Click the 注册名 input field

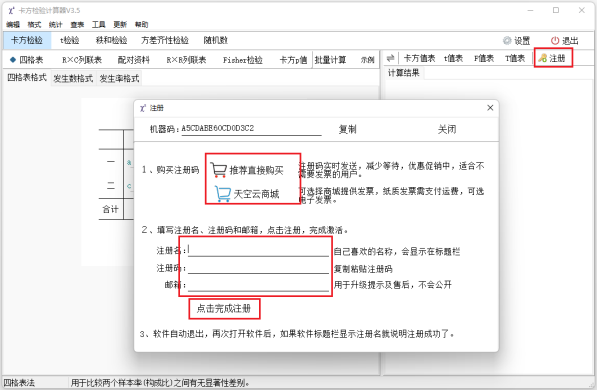click(258, 250)
